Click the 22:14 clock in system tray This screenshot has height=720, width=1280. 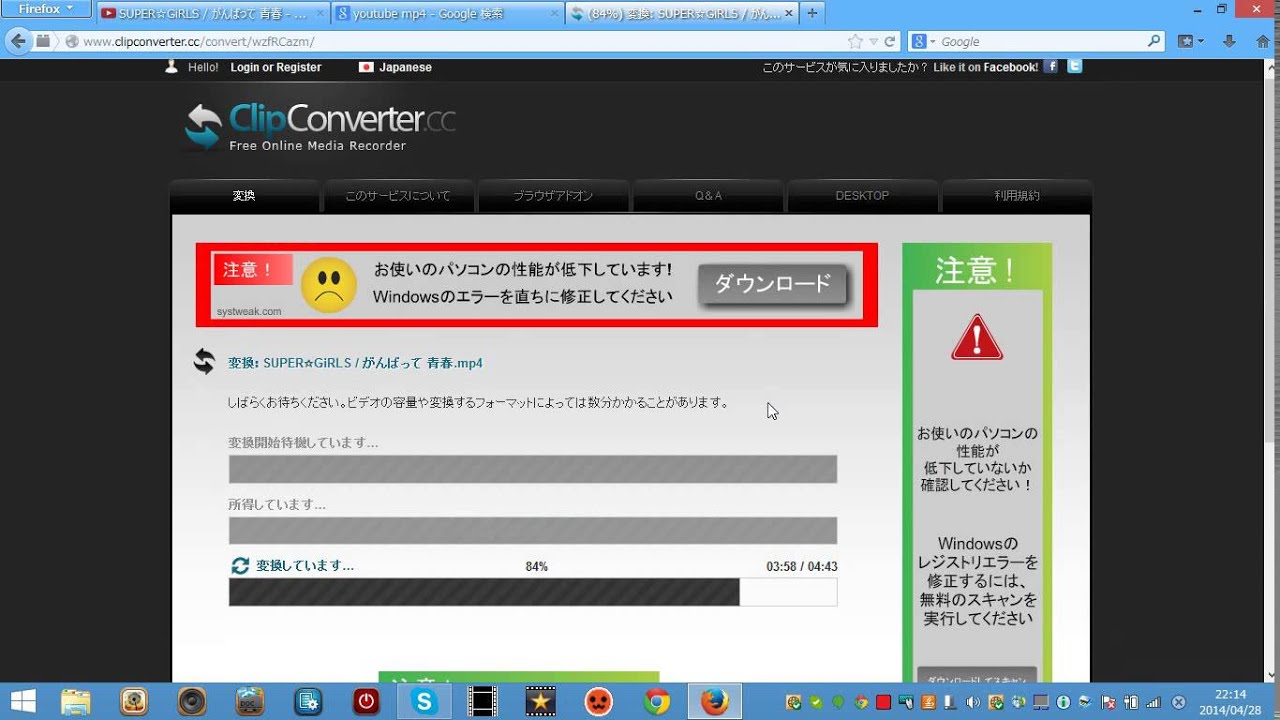click(x=1230, y=694)
